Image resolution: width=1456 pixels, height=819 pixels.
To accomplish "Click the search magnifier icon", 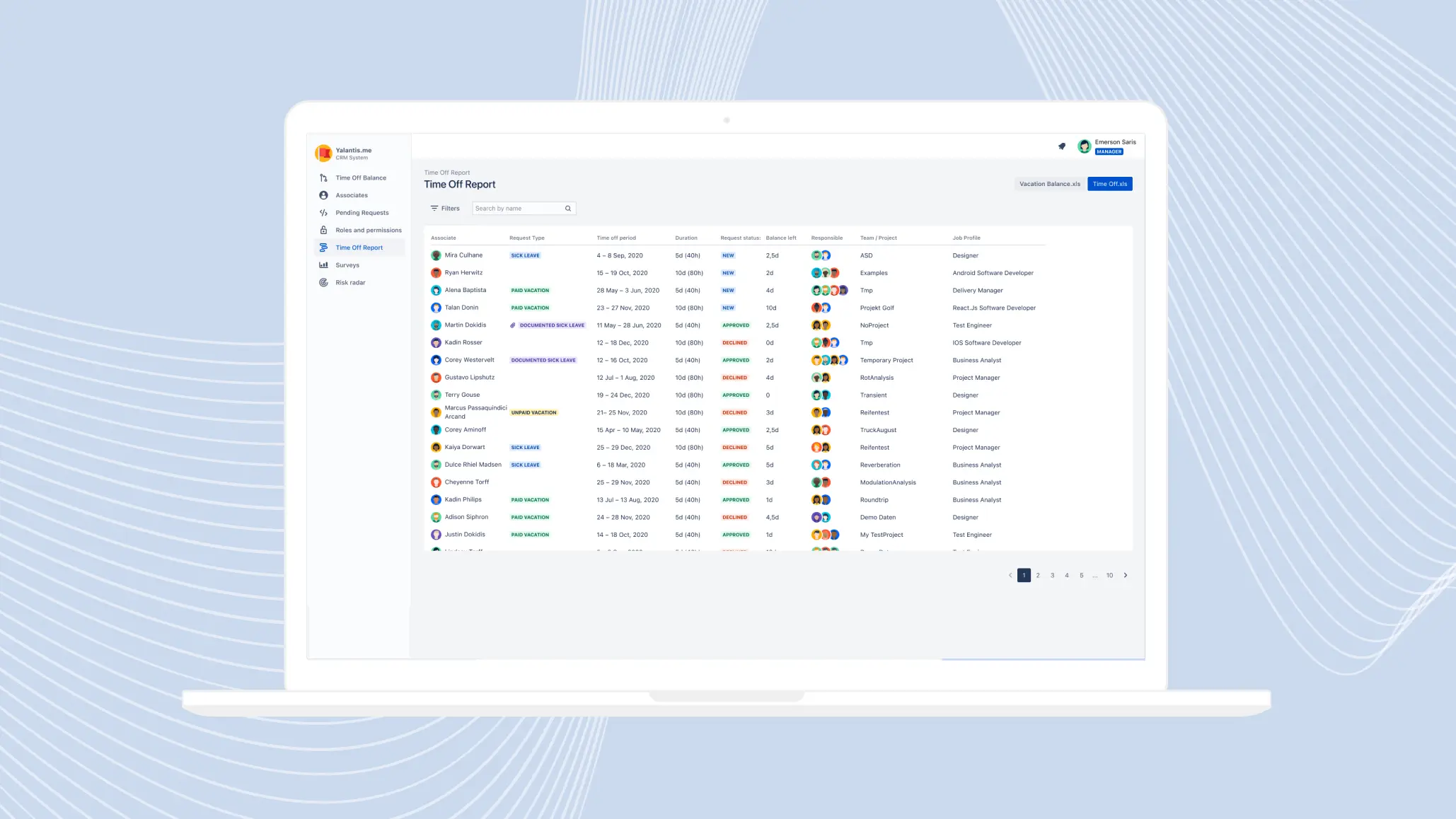I will pyautogui.click(x=567, y=209).
